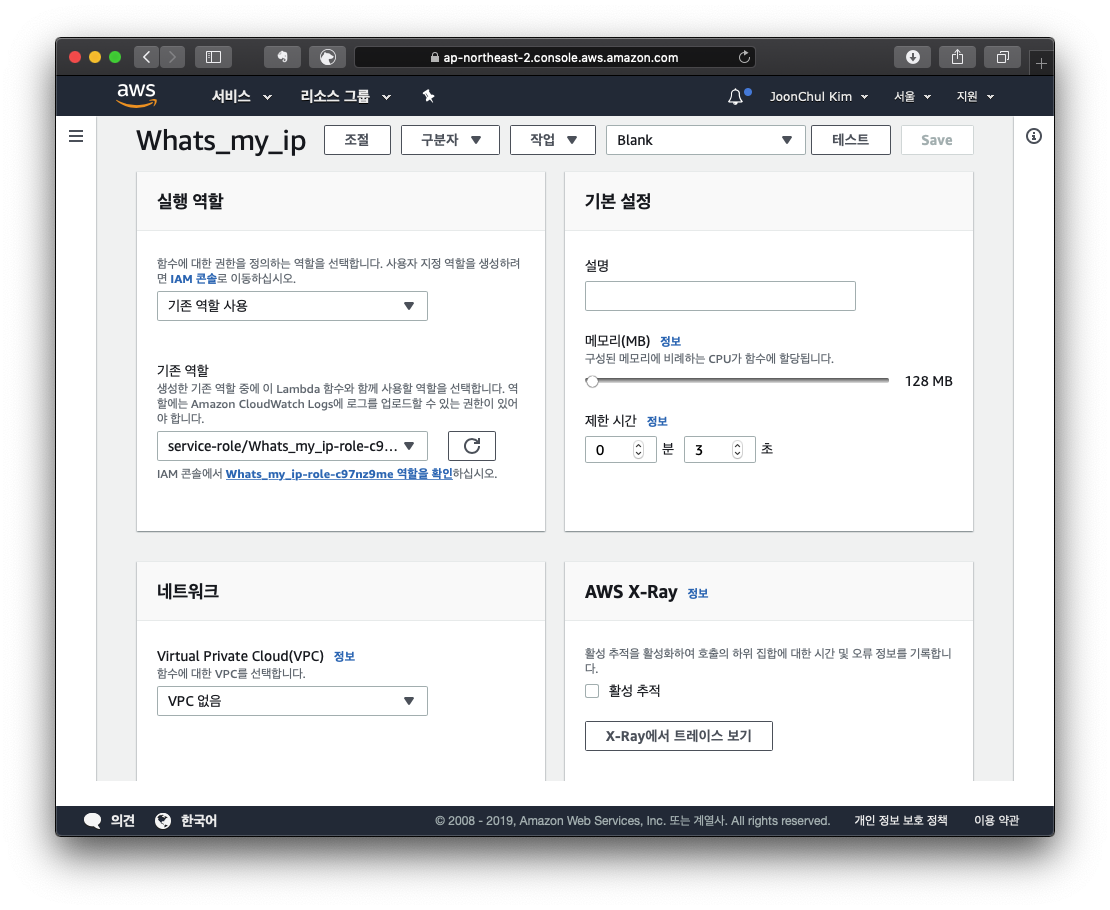Open the 작업 actions dropdown
The width and height of the screenshot is (1110, 910).
coord(553,140)
